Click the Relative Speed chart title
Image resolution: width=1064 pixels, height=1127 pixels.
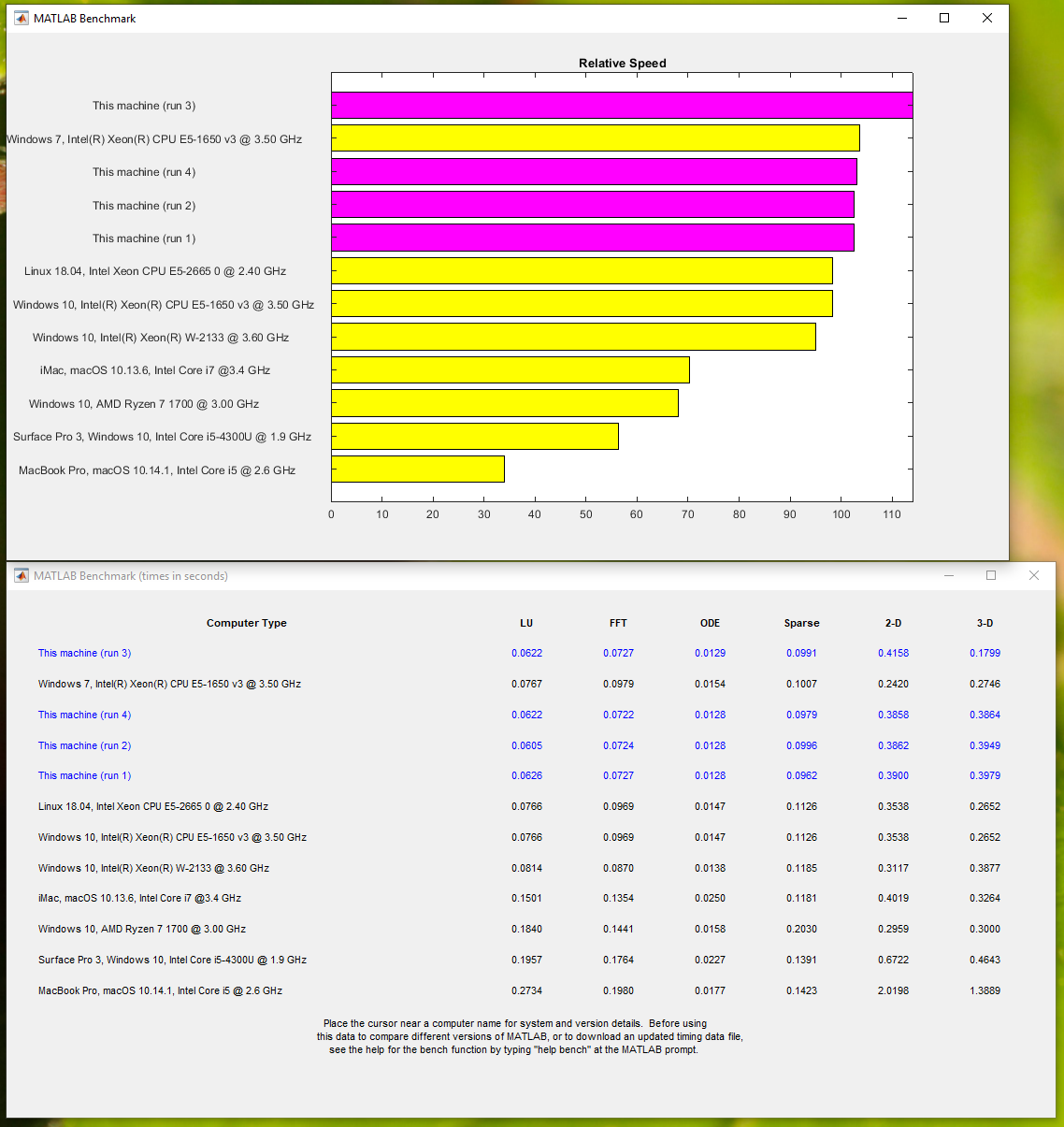coord(623,63)
